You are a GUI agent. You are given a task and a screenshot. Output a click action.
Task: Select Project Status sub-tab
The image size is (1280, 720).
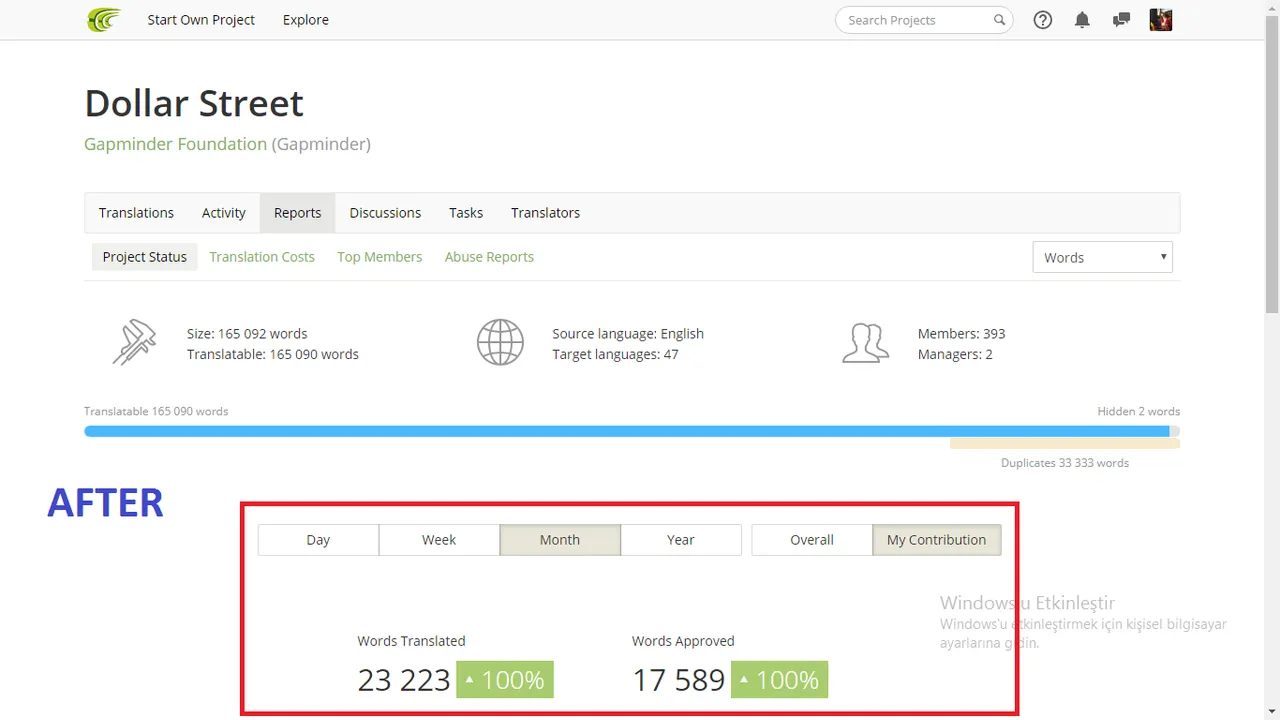click(145, 257)
